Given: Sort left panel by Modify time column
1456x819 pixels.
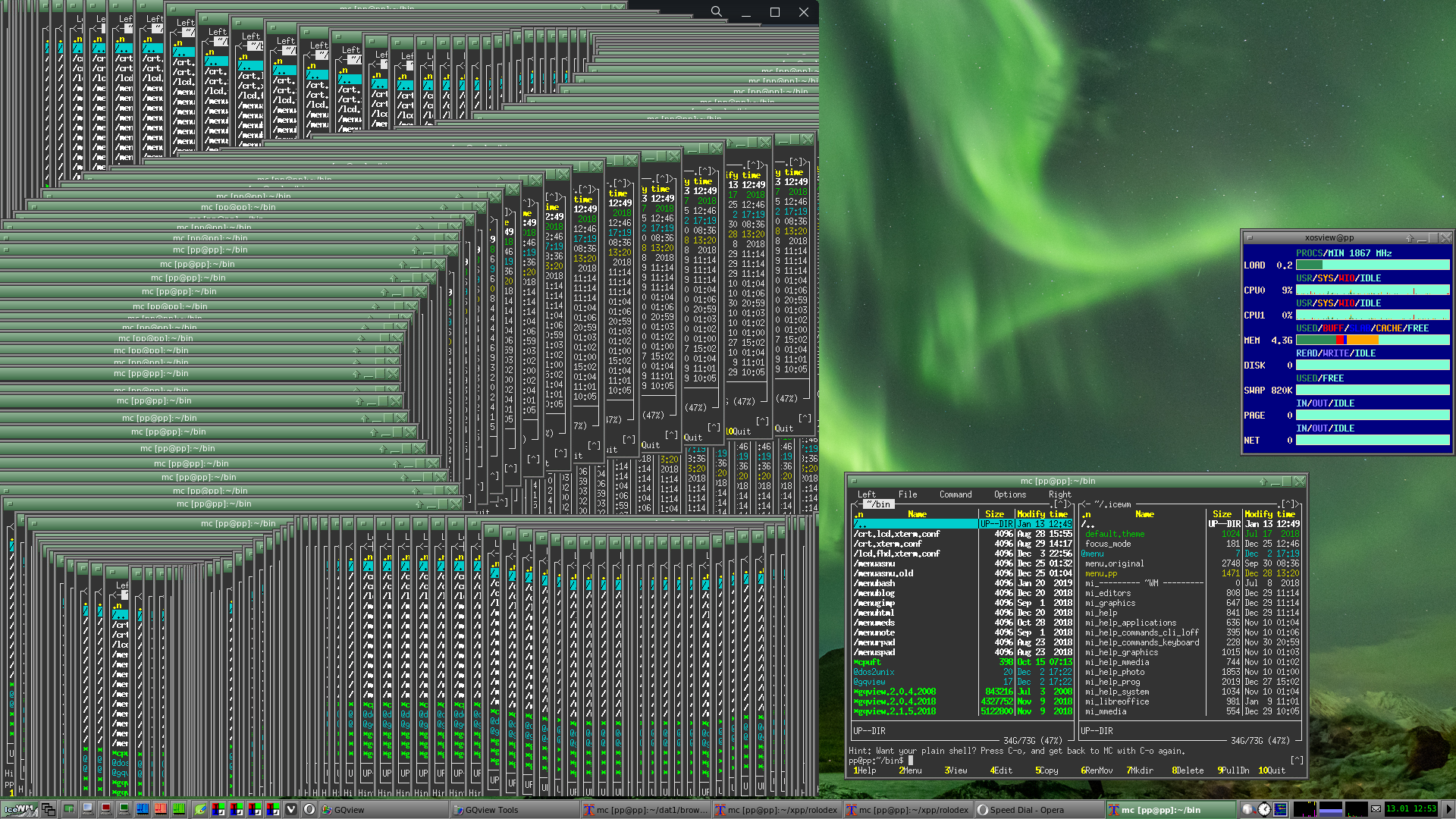Looking at the screenshot, I should (x=1043, y=514).
